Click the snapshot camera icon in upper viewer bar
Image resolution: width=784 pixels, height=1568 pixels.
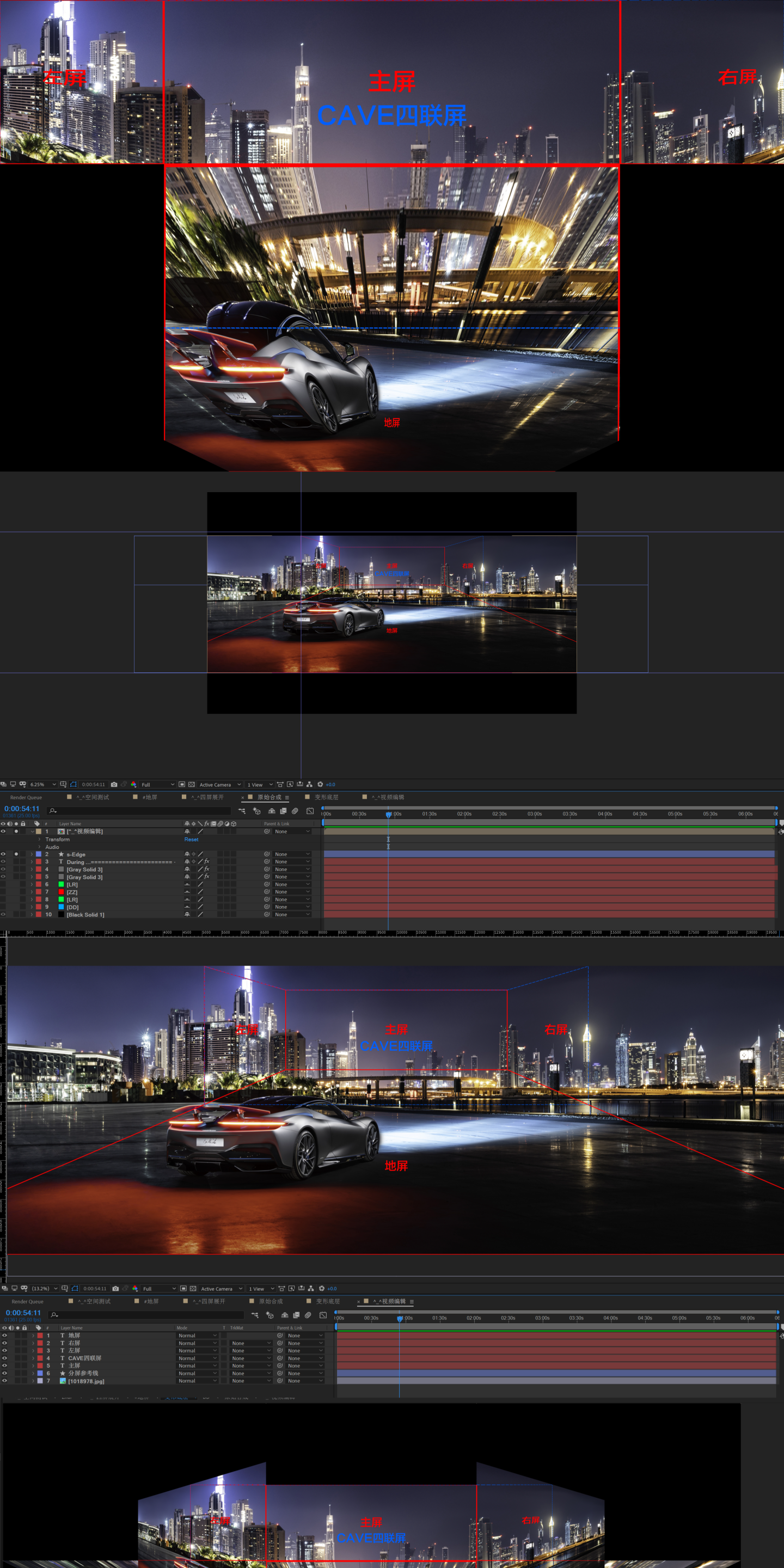[114, 785]
